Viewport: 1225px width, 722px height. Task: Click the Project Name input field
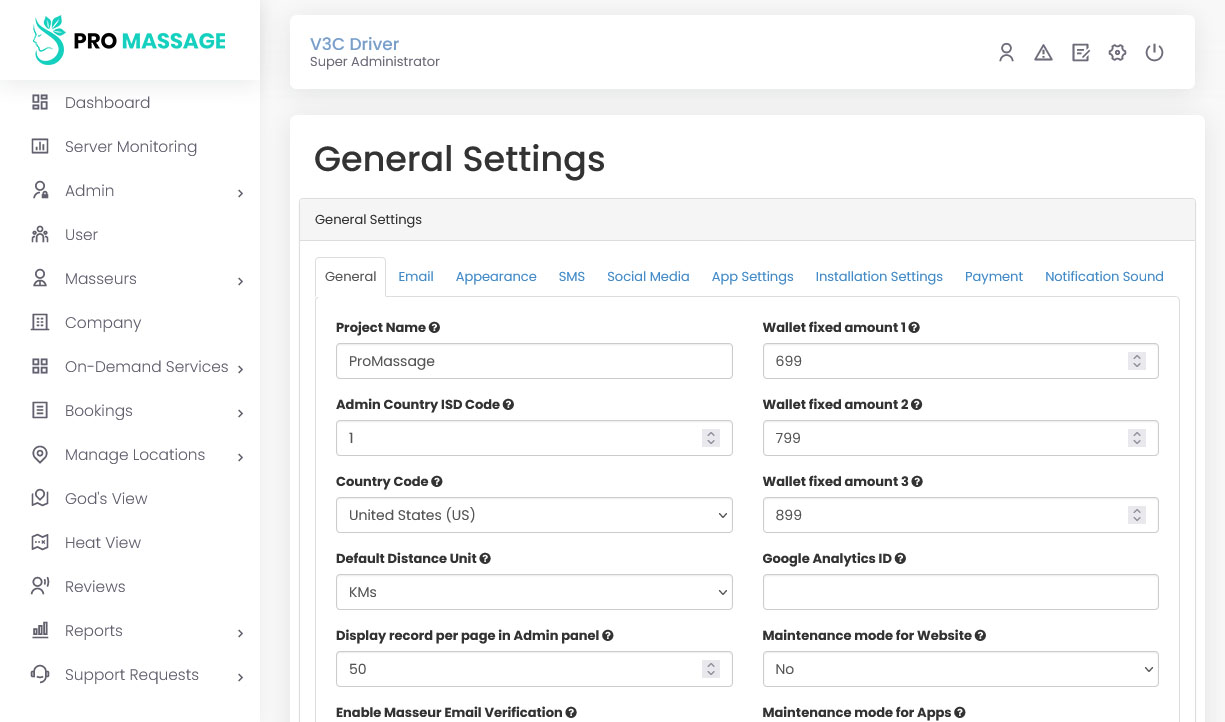[x=534, y=361]
